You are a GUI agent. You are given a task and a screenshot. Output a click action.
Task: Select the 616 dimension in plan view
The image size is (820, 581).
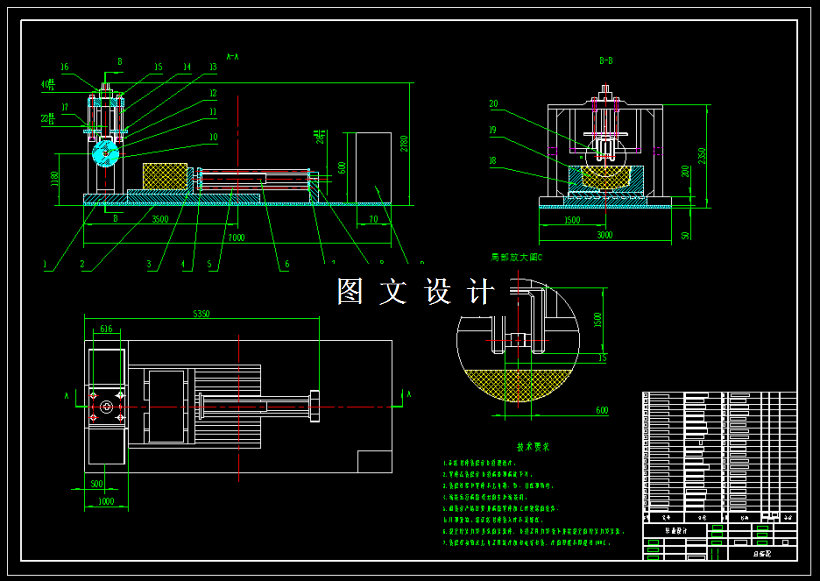point(106,329)
